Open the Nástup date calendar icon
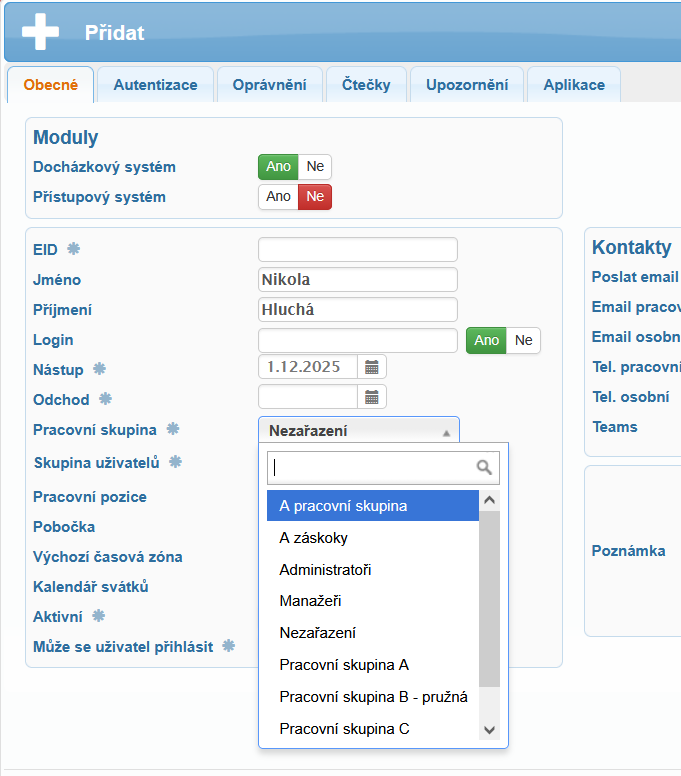 tap(372, 367)
